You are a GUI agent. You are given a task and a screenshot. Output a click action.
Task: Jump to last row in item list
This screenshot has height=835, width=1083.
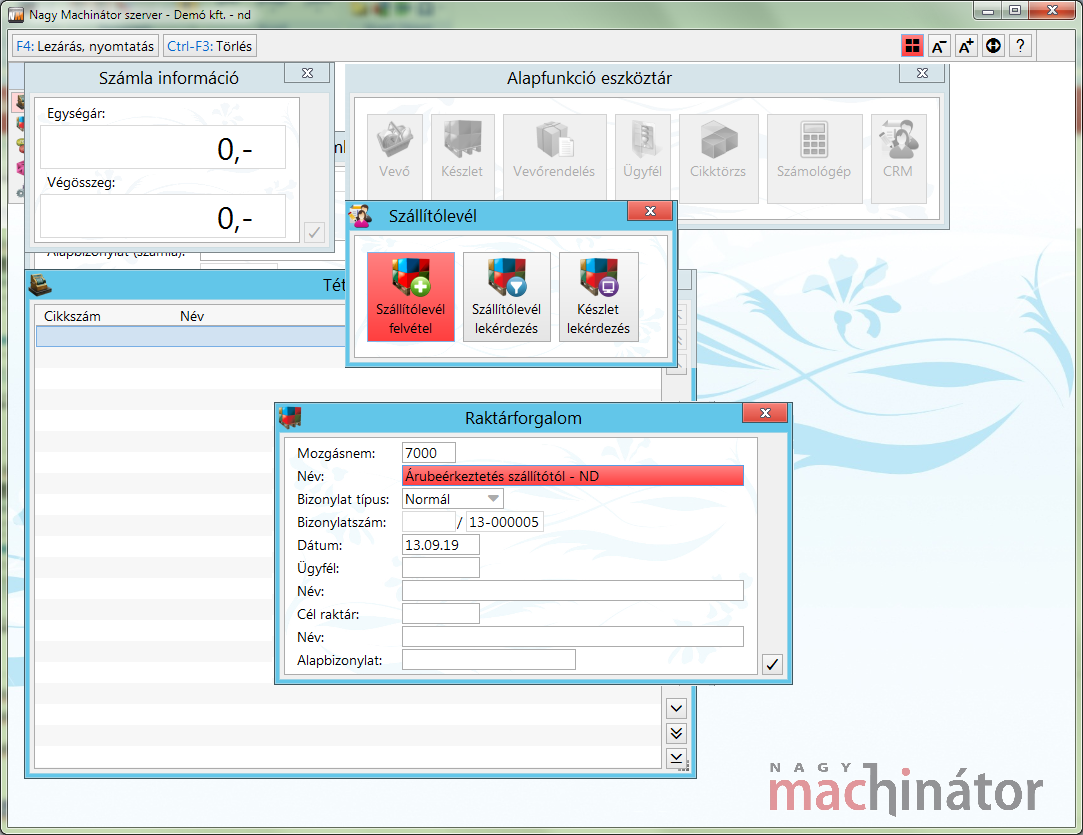[x=677, y=759]
